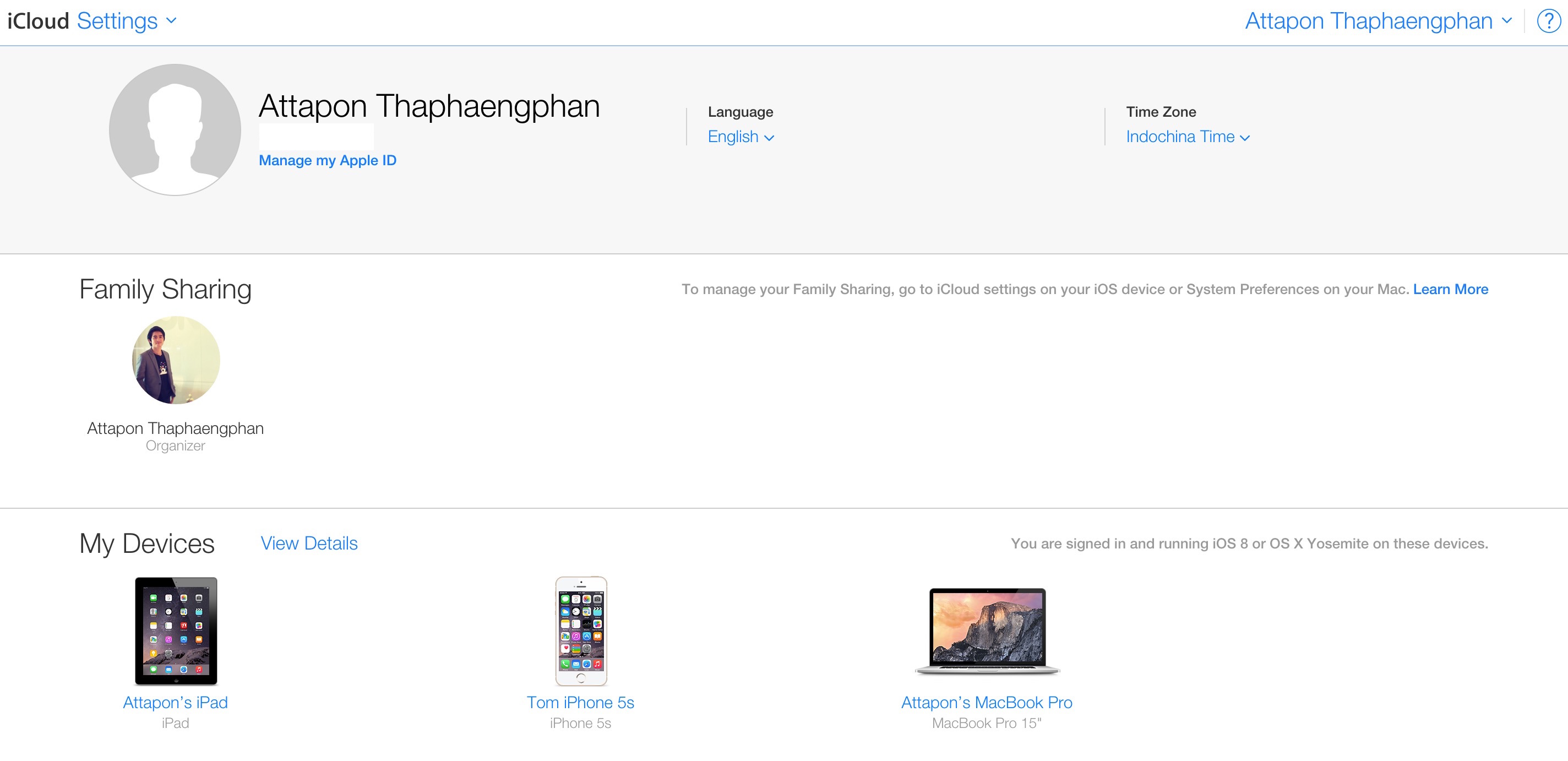Click the Family Sharing section heading
Screen dimensions: 1568x761
[165, 289]
